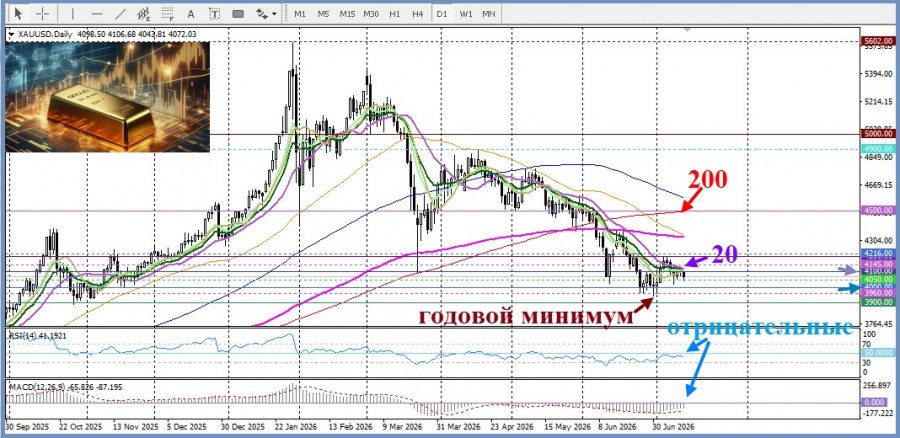Switch the chart to the H4 timeframe
The height and width of the screenshot is (438, 900).
(x=418, y=13)
